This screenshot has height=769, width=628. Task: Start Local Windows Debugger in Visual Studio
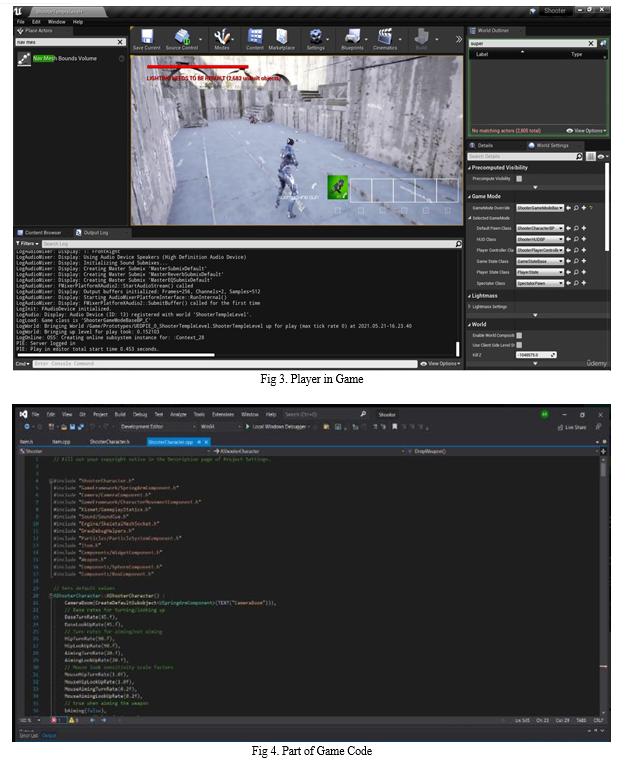pyautogui.click(x=278, y=427)
